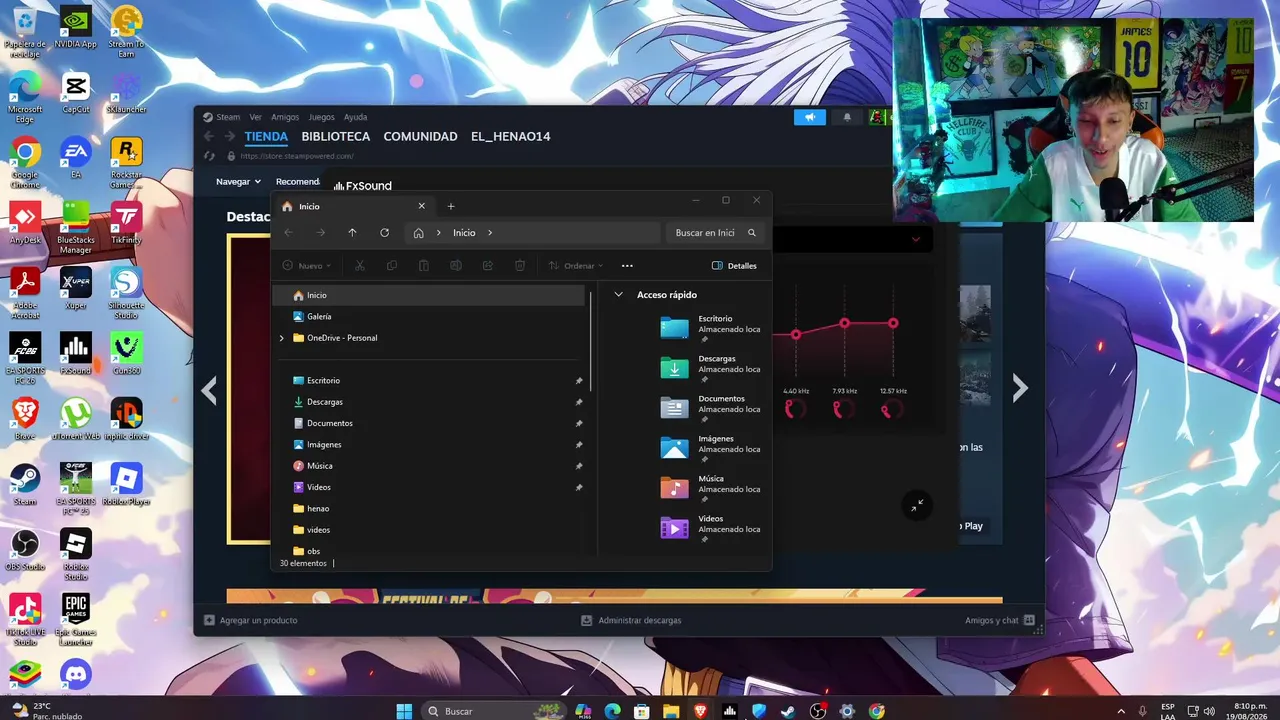Open Administrar descargas in Steam
This screenshot has height=720, width=1280.
631,620
